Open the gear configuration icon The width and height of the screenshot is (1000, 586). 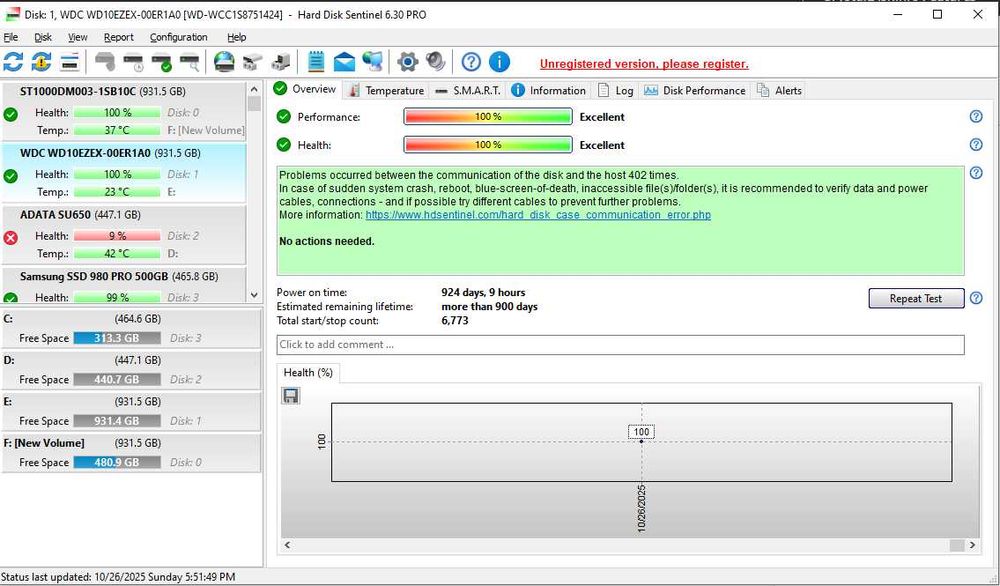[x=408, y=62]
